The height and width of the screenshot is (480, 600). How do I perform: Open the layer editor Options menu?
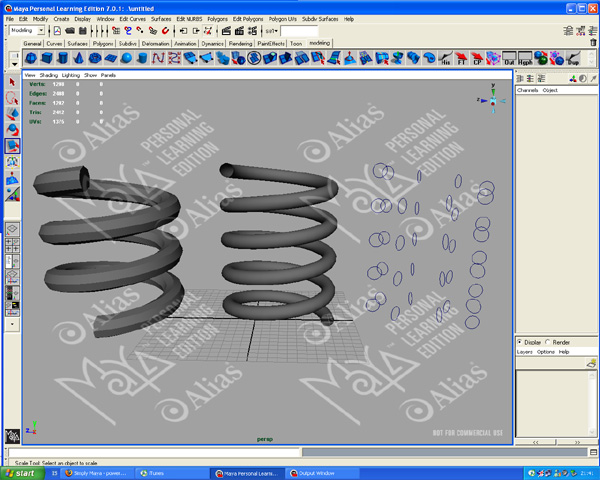point(546,352)
